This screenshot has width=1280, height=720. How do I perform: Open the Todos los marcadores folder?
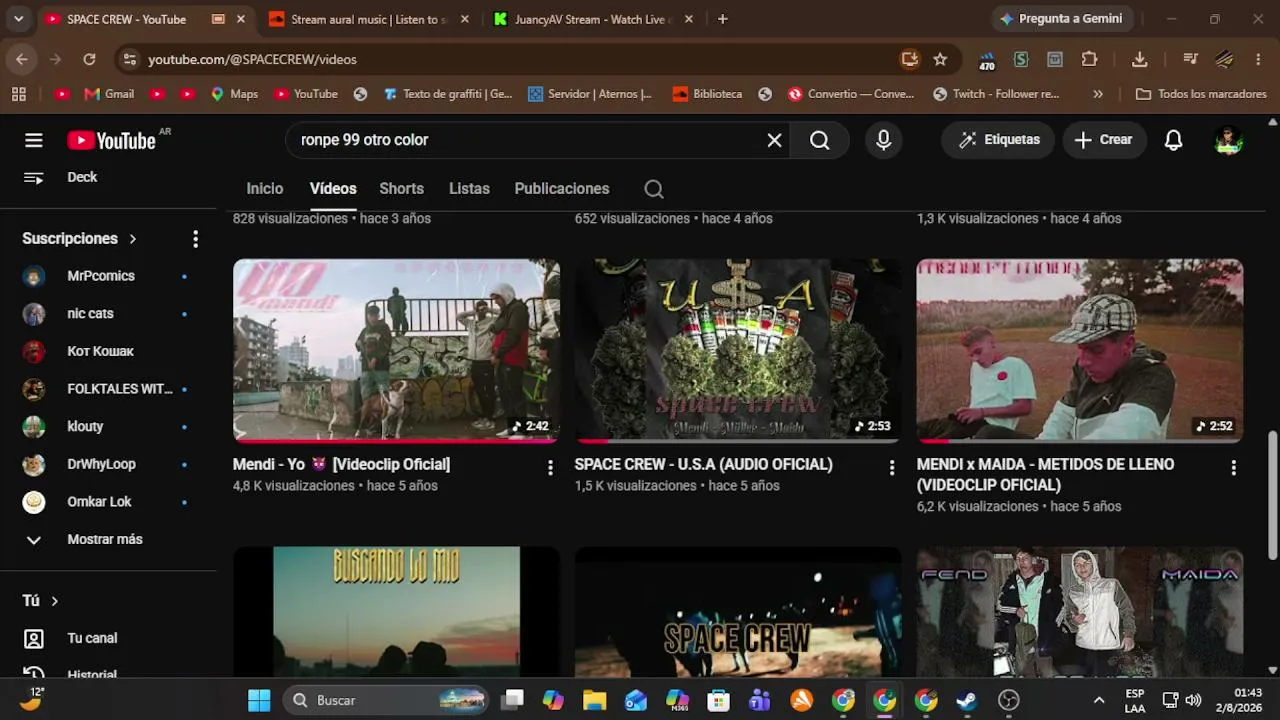pyautogui.click(x=1201, y=94)
